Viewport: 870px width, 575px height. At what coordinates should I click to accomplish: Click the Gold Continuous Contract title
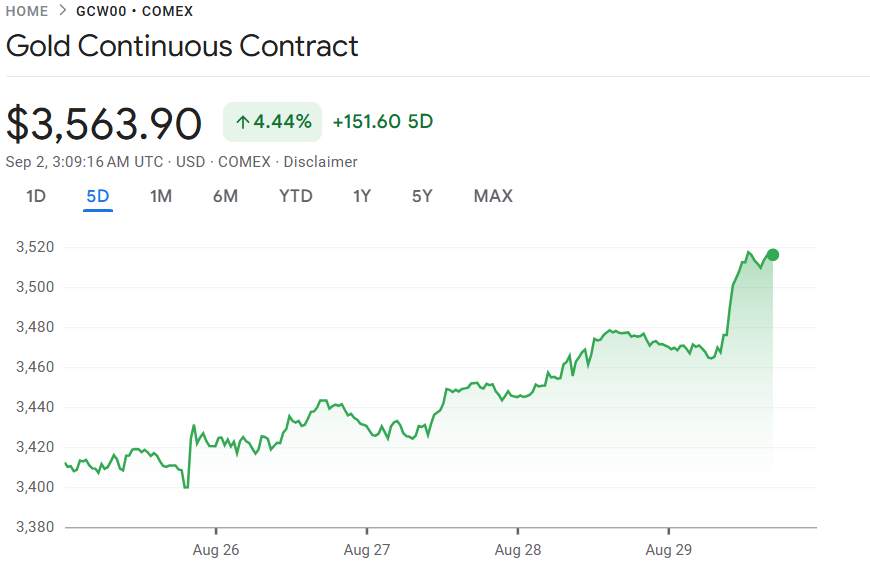point(182,46)
